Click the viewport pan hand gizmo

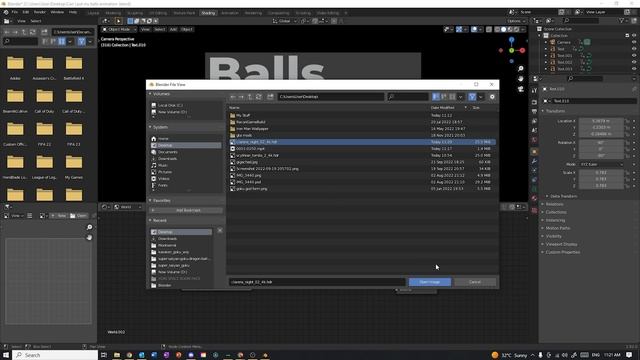click(520, 79)
